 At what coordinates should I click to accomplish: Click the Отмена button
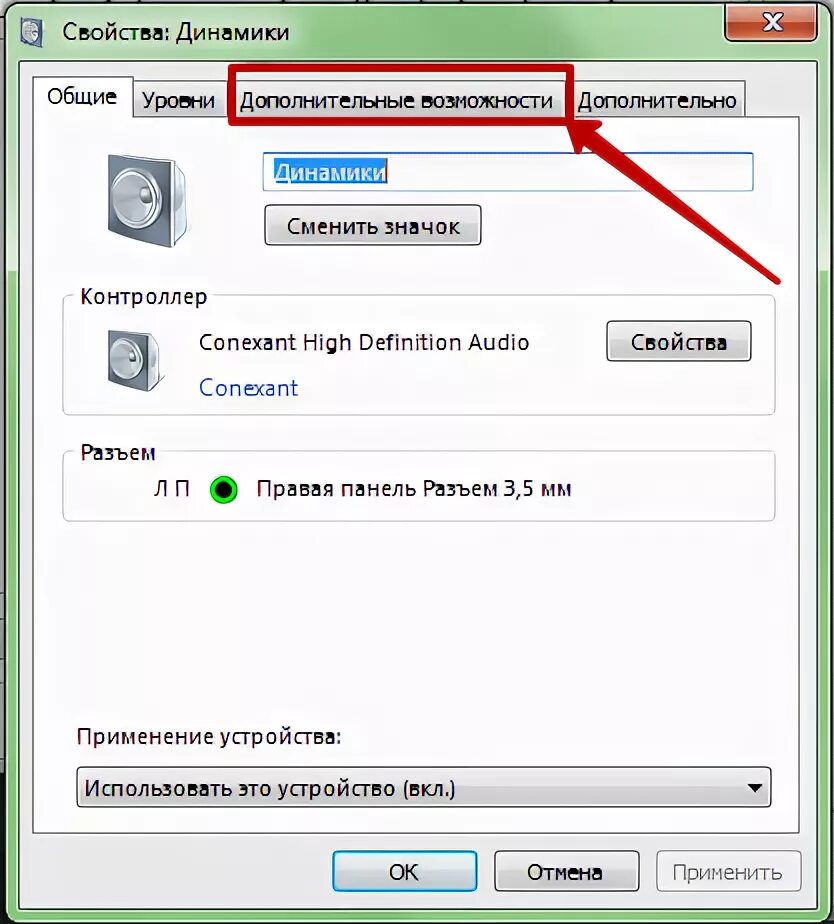(566, 871)
